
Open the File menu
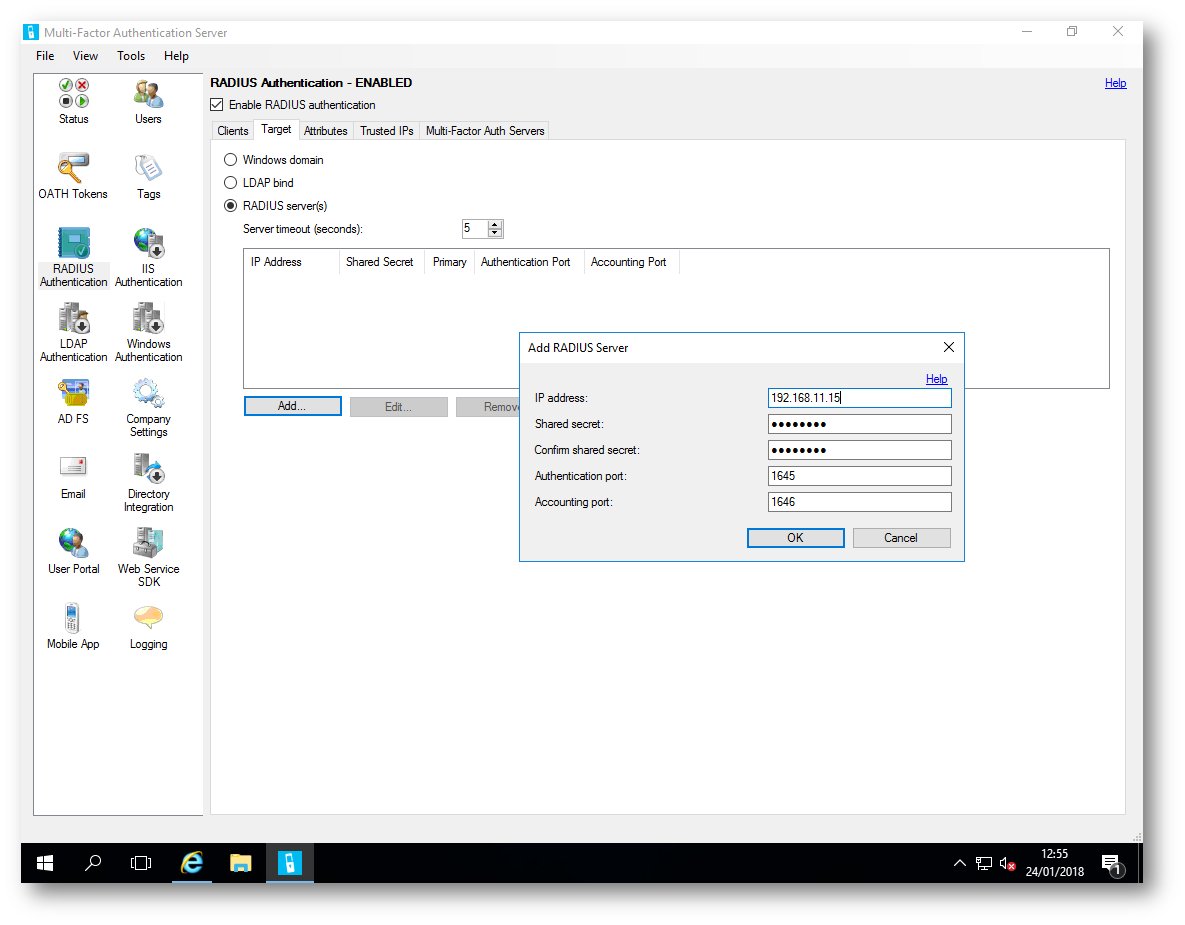[45, 56]
